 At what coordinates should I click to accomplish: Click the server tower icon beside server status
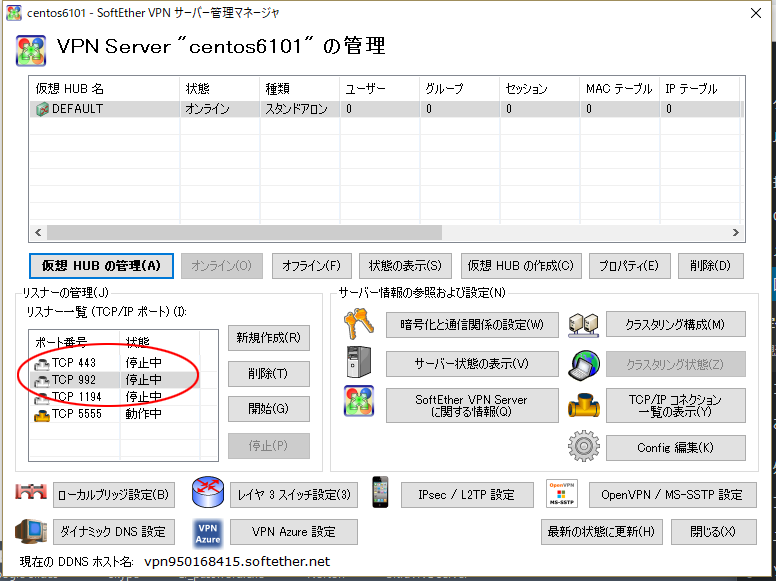[358, 362]
